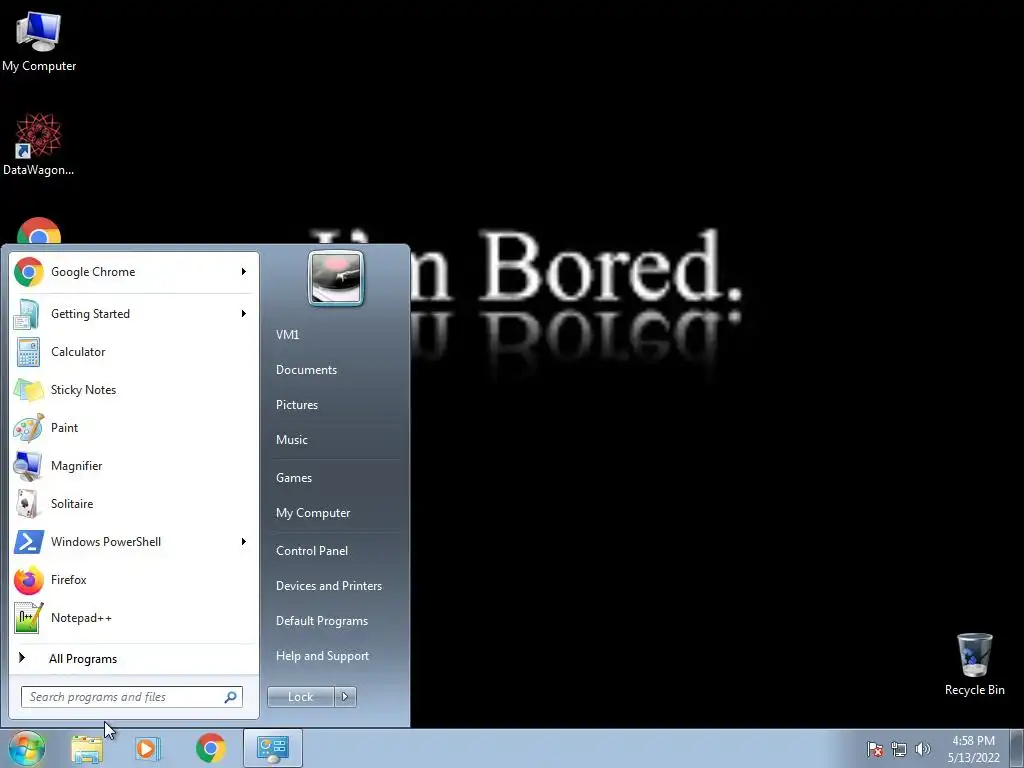The width and height of the screenshot is (1024, 768).
Task: Open Sticky Notes icon in Start menu
Action: coord(28,390)
